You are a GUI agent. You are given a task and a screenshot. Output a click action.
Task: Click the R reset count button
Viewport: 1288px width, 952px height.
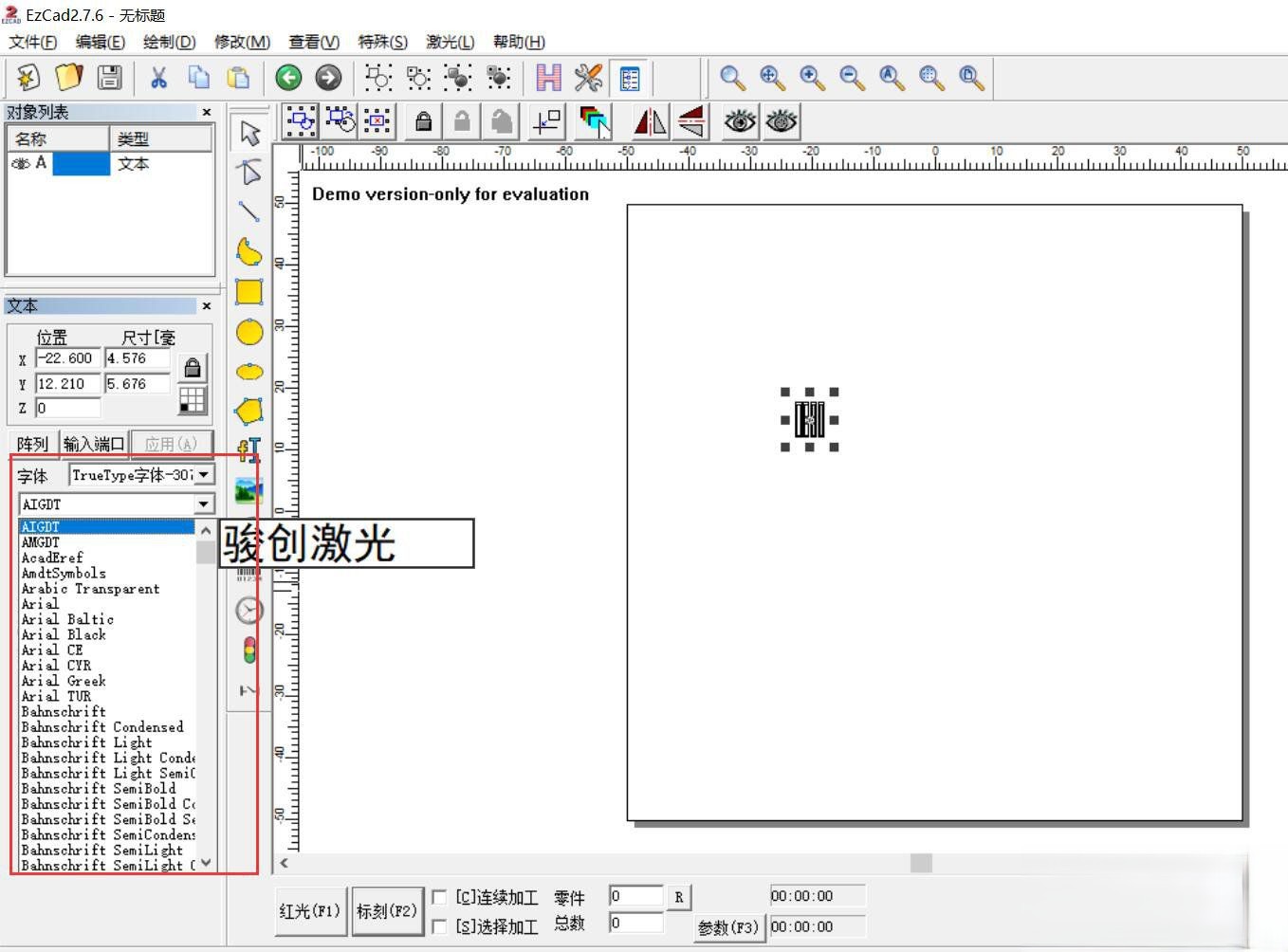point(679,897)
